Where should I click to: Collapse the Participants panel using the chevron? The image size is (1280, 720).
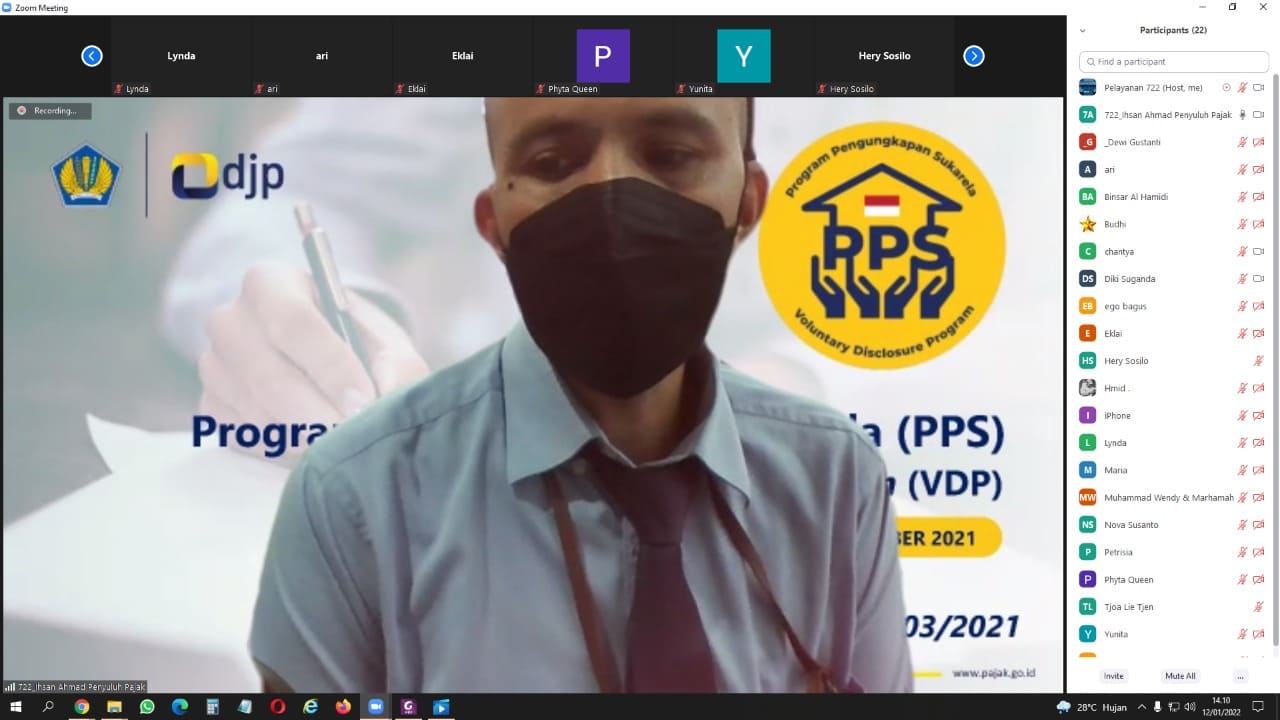1082,31
